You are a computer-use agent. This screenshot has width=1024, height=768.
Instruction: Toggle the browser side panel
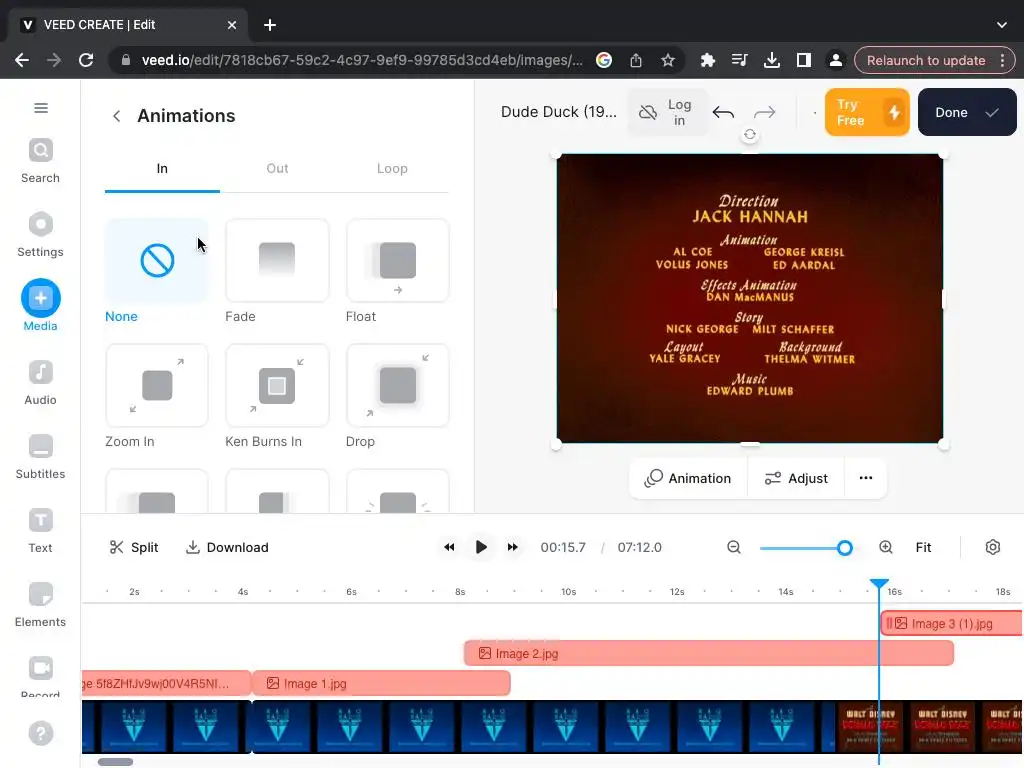tap(803, 60)
